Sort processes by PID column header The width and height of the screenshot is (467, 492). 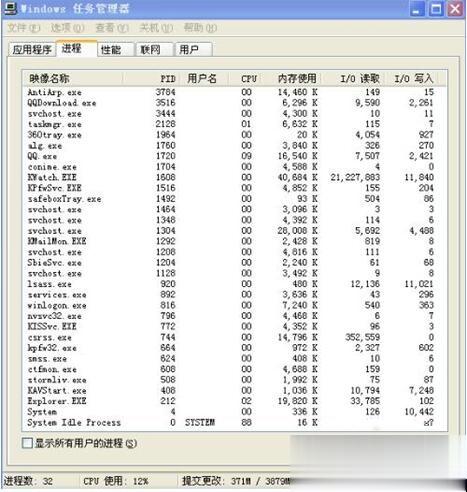pos(151,79)
